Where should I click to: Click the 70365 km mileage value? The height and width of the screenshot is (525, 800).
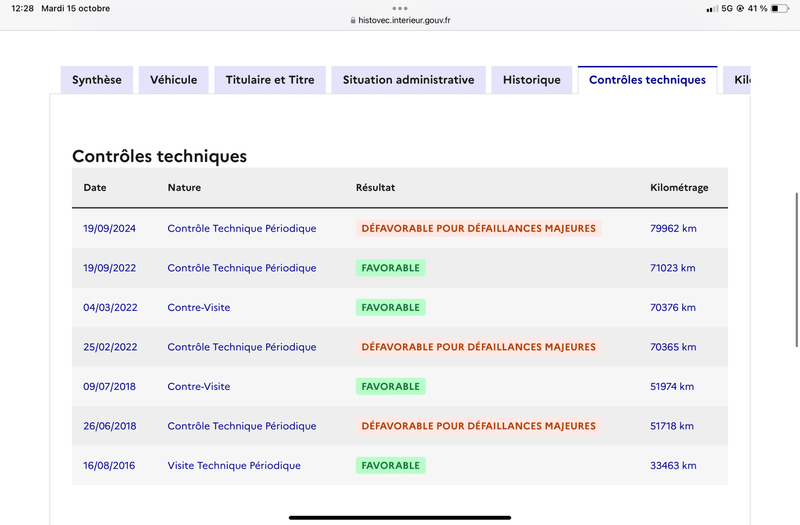[673, 347]
